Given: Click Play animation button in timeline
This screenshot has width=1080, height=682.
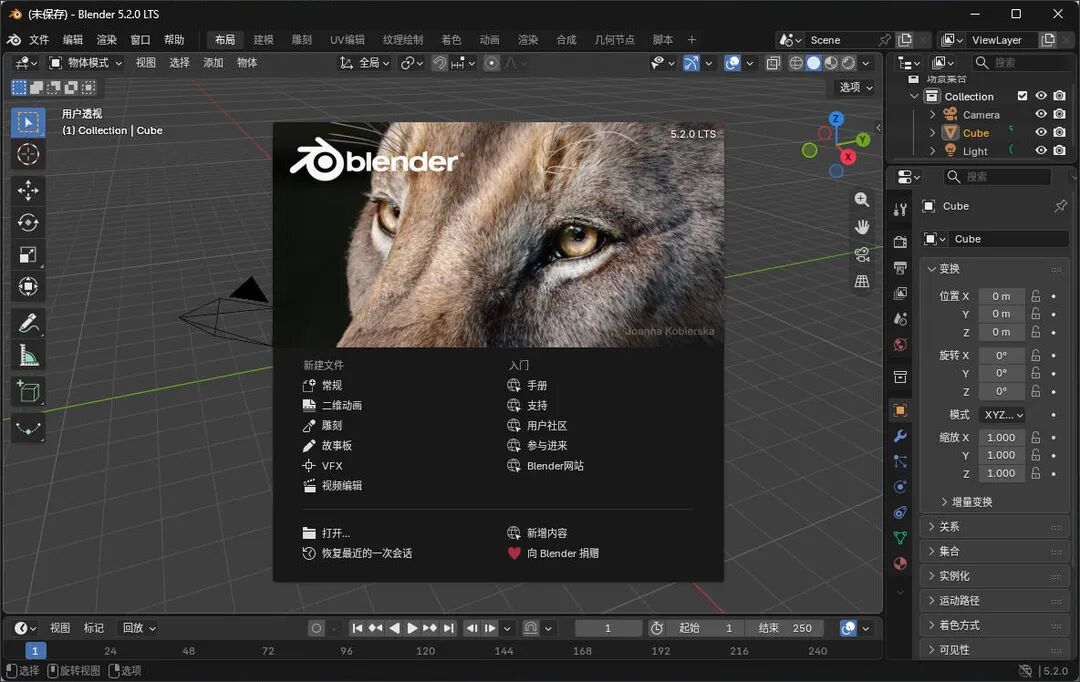Looking at the screenshot, I should pyautogui.click(x=412, y=628).
